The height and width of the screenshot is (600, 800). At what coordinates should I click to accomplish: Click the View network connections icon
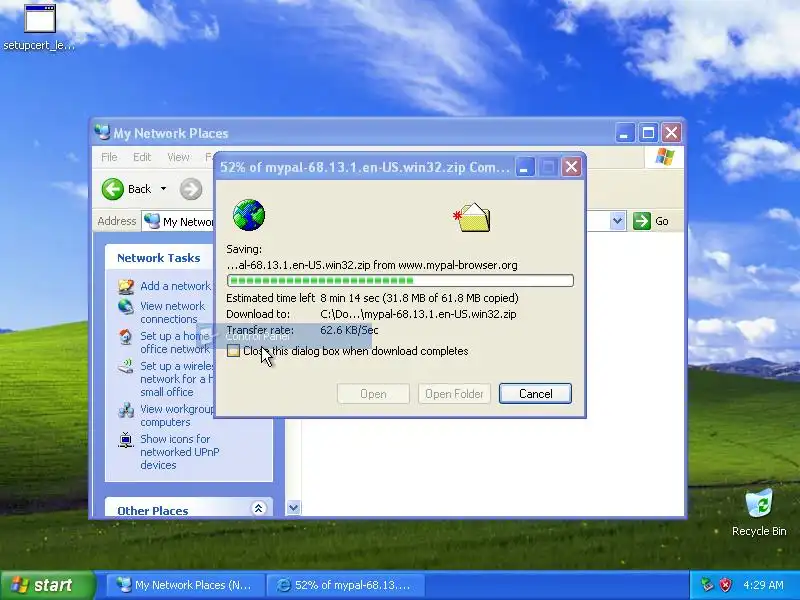coord(126,307)
